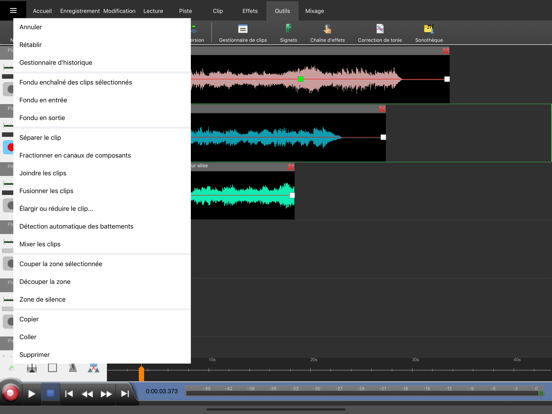Image resolution: width=552 pixels, height=414 pixels.
Task: Run Détection automatique des battements
Action: (x=102, y=226)
